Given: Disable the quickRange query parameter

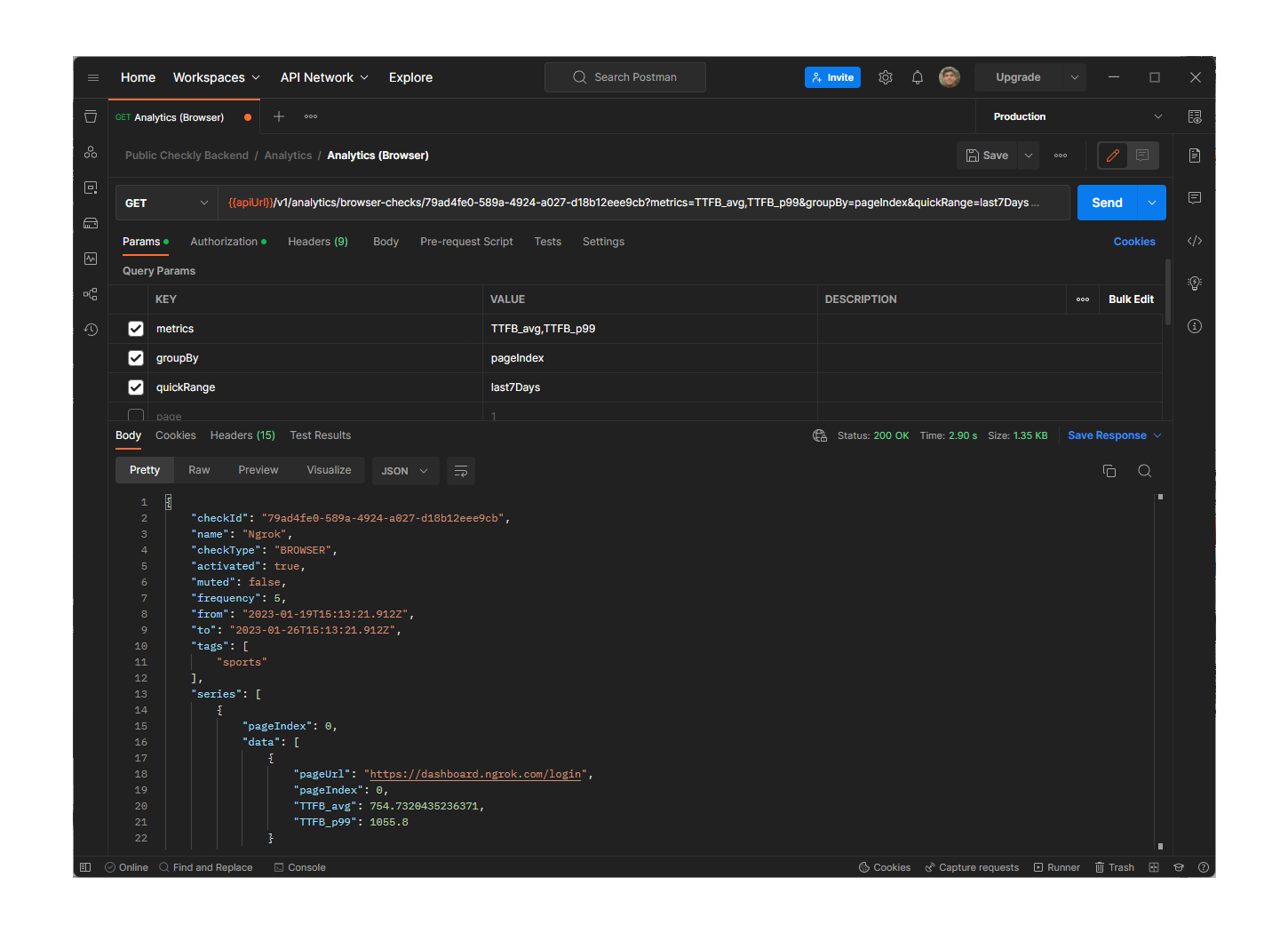Looking at the screenshot, I should pyautogui.click(x=135, y=387).
